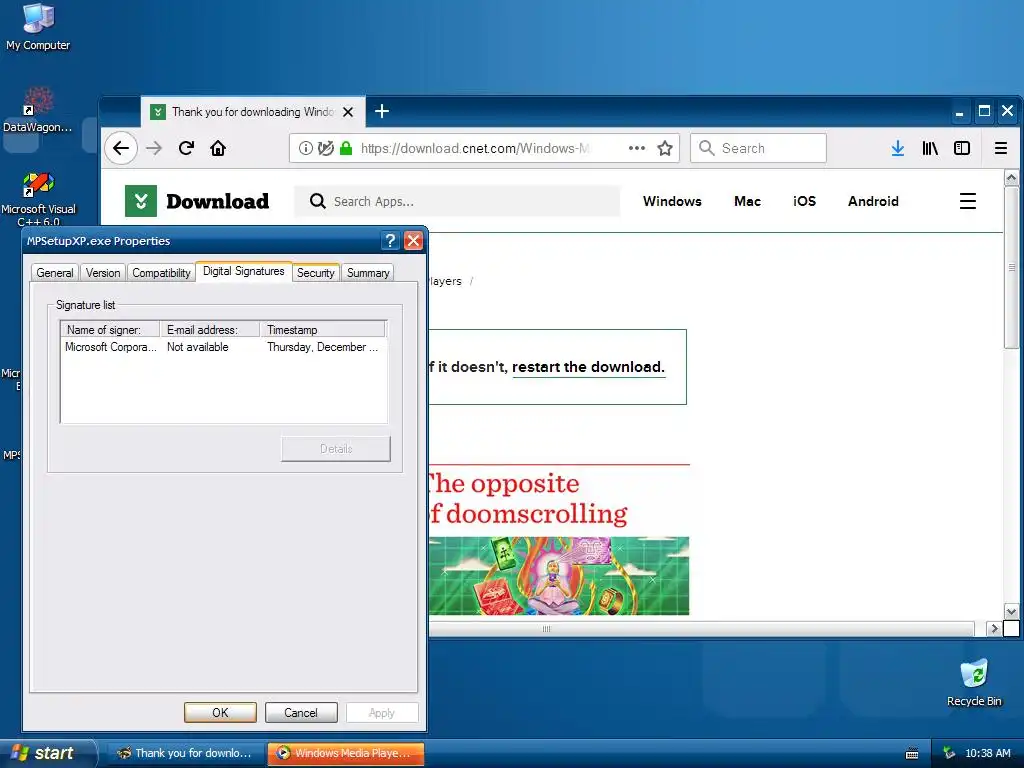This screenshot has width=1024, height=768.
Task: Click magnifier icon in Search Apps box
Action: tap(317, 201)
